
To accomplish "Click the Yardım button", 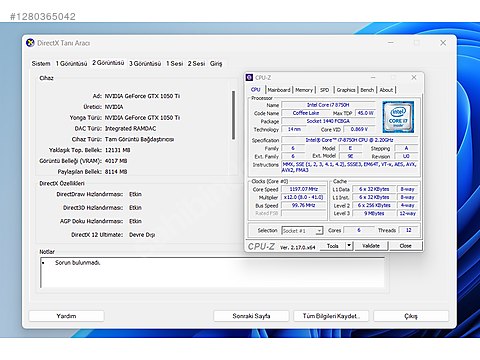I will point(66,316).
